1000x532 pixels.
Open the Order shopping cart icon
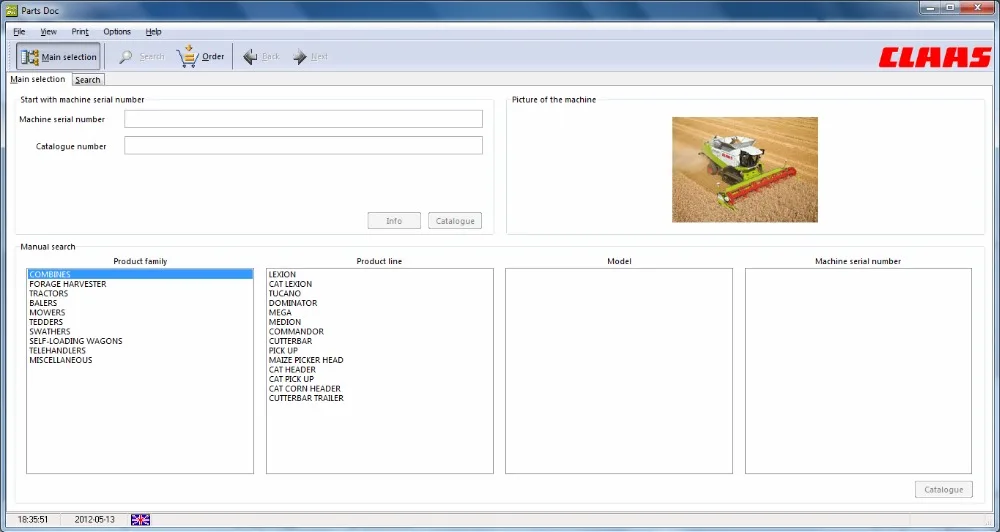click(188, 56)
